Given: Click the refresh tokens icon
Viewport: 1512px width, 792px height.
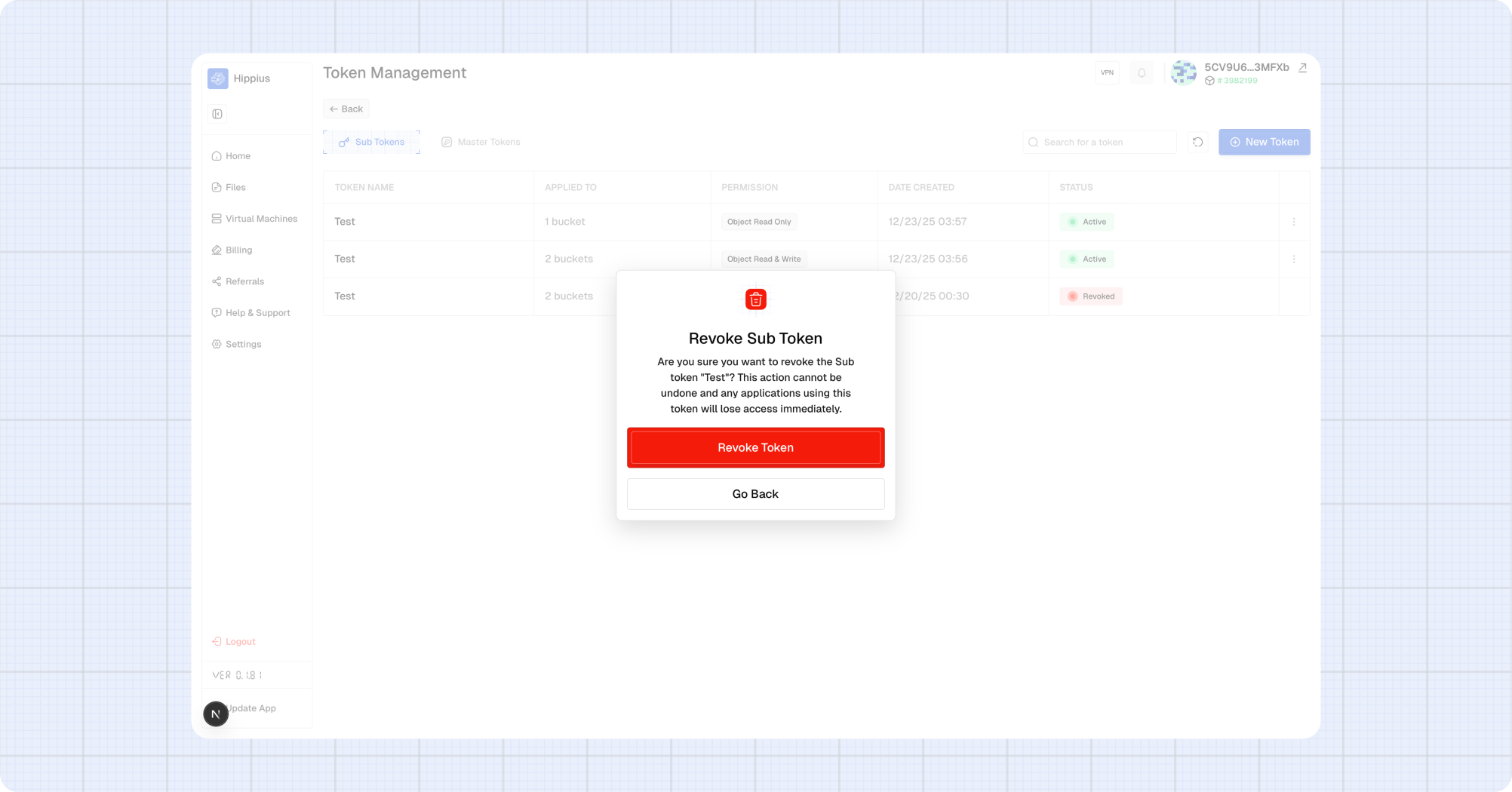Looking at the screenshot, I should (1197, 142).
